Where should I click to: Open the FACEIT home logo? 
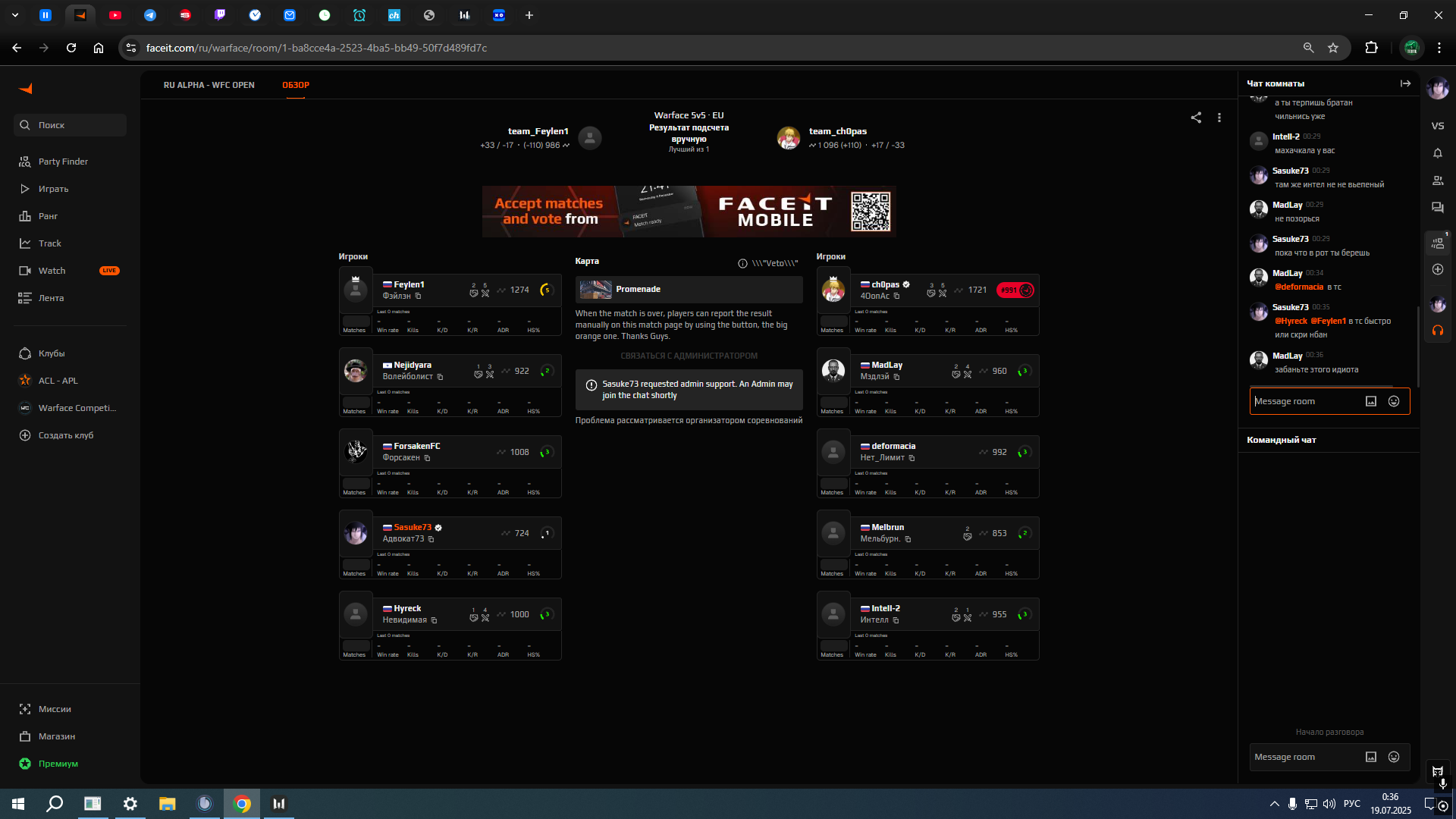pos(26,89)
